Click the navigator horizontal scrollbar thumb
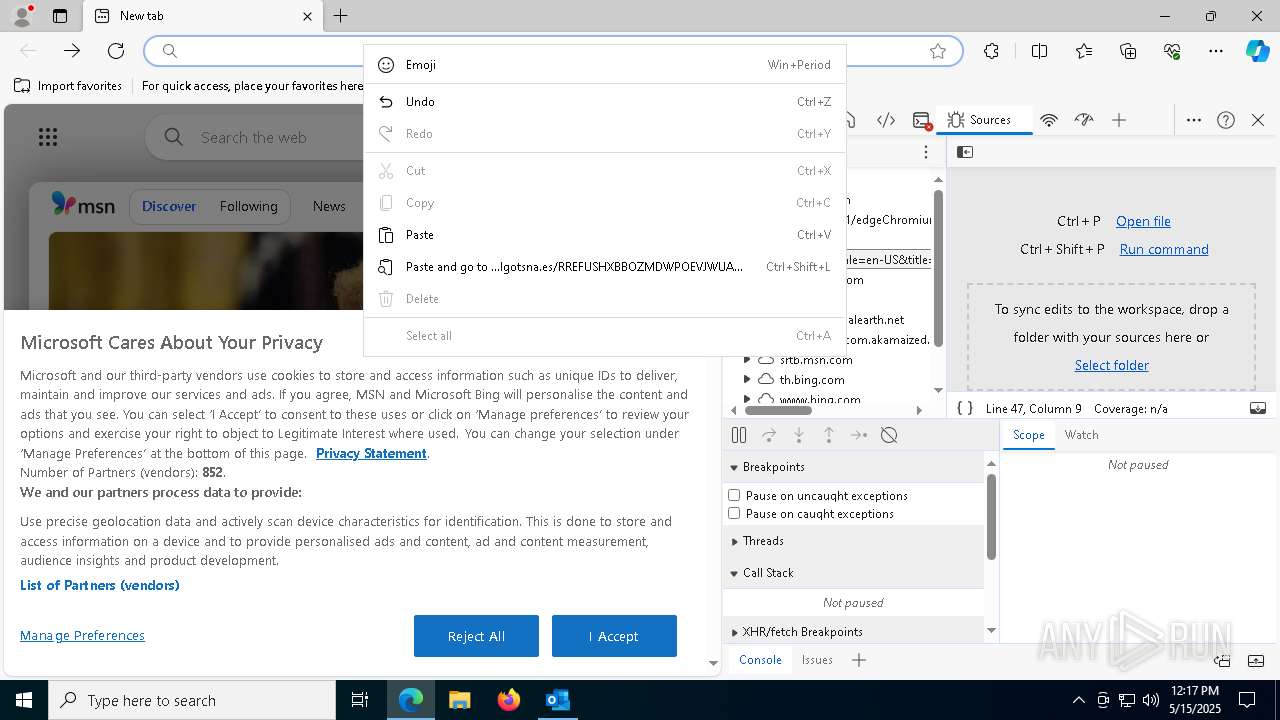 779,410
